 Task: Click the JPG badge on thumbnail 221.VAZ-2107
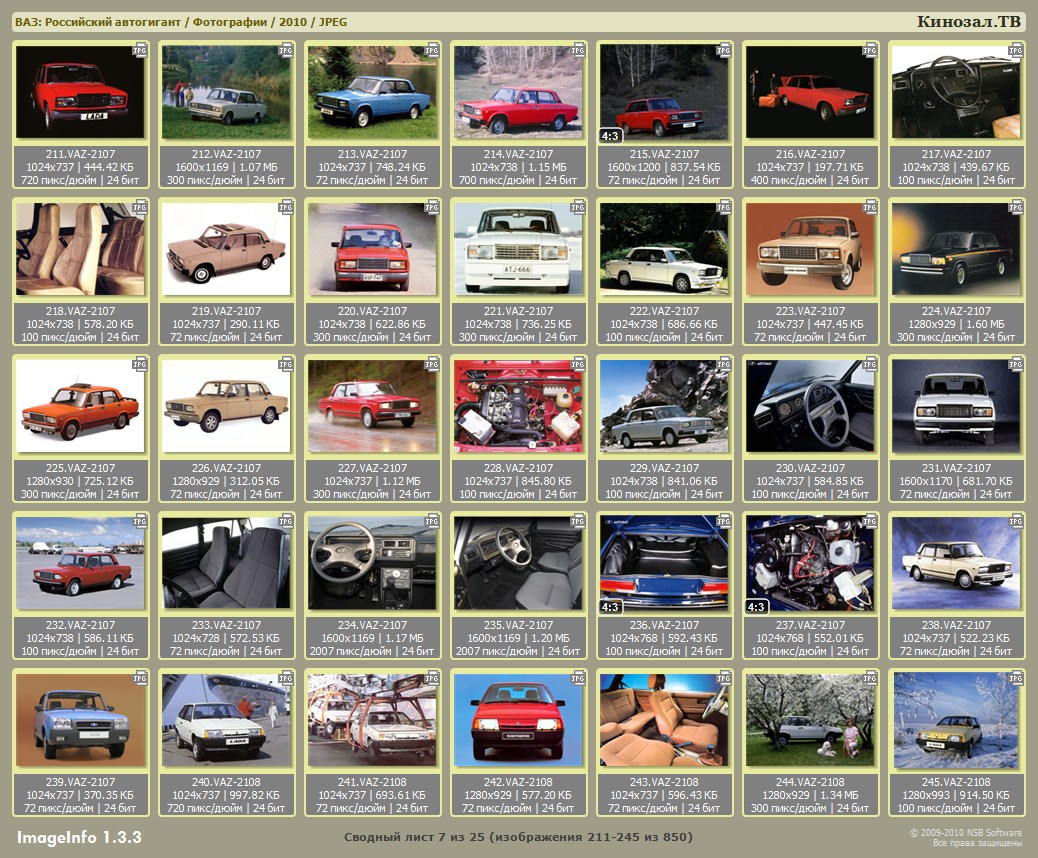pos(578,207)
